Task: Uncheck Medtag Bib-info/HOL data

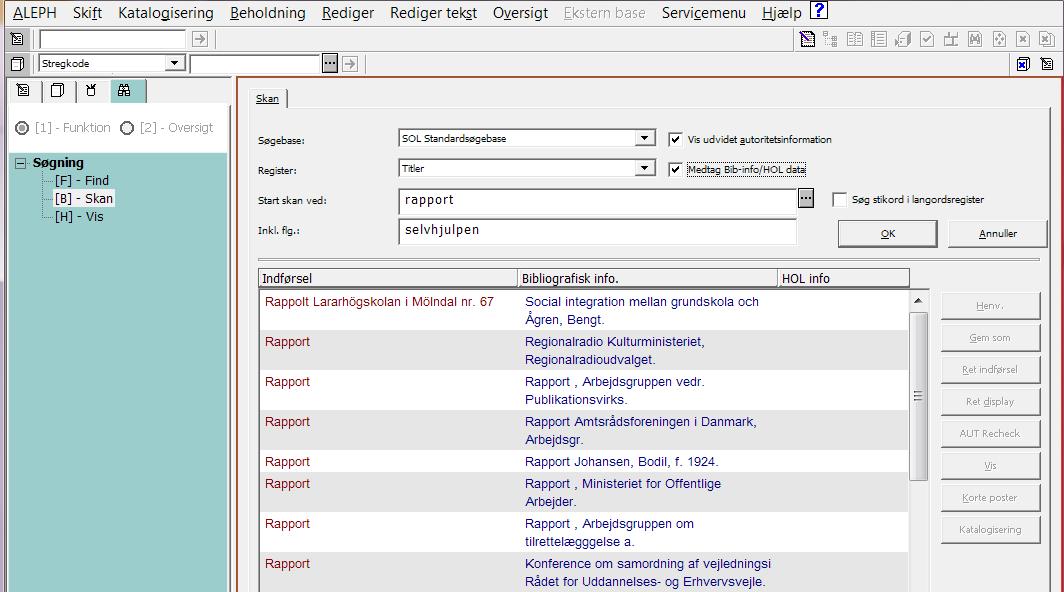Action: point(676,169)
